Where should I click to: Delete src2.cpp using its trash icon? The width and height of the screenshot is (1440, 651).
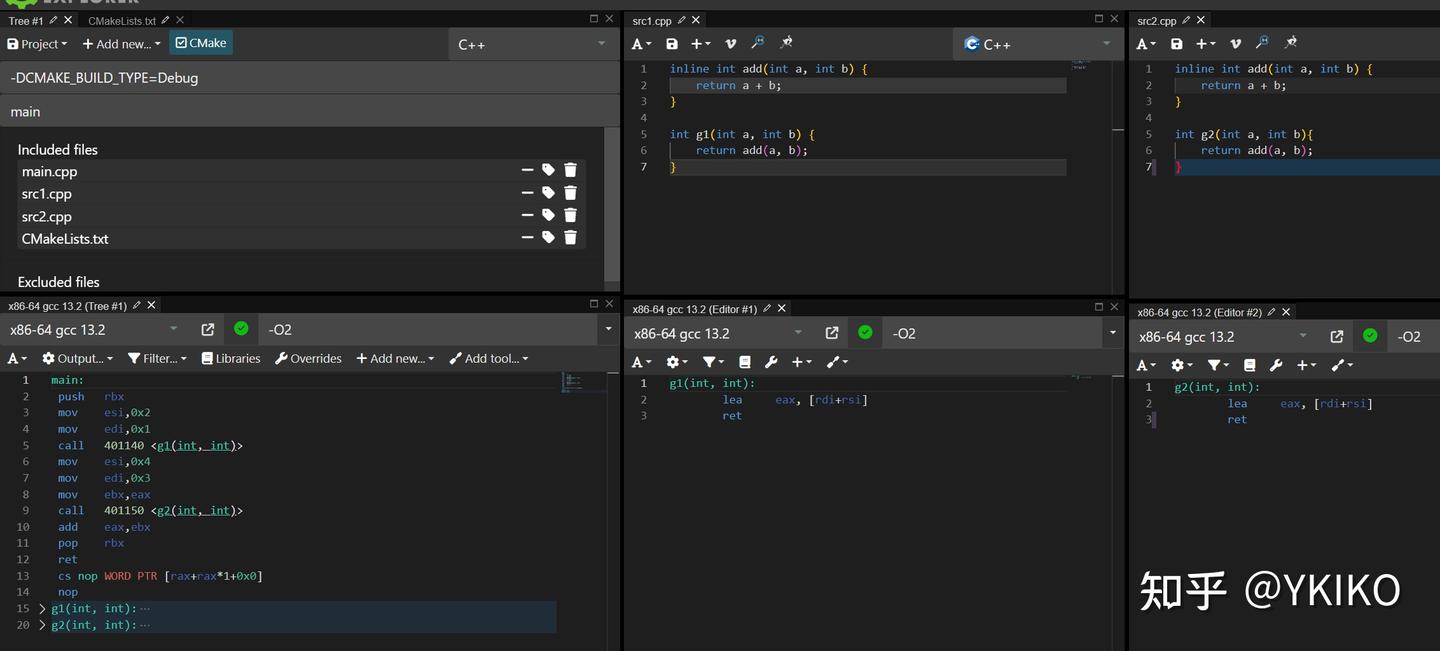point(570,215)
